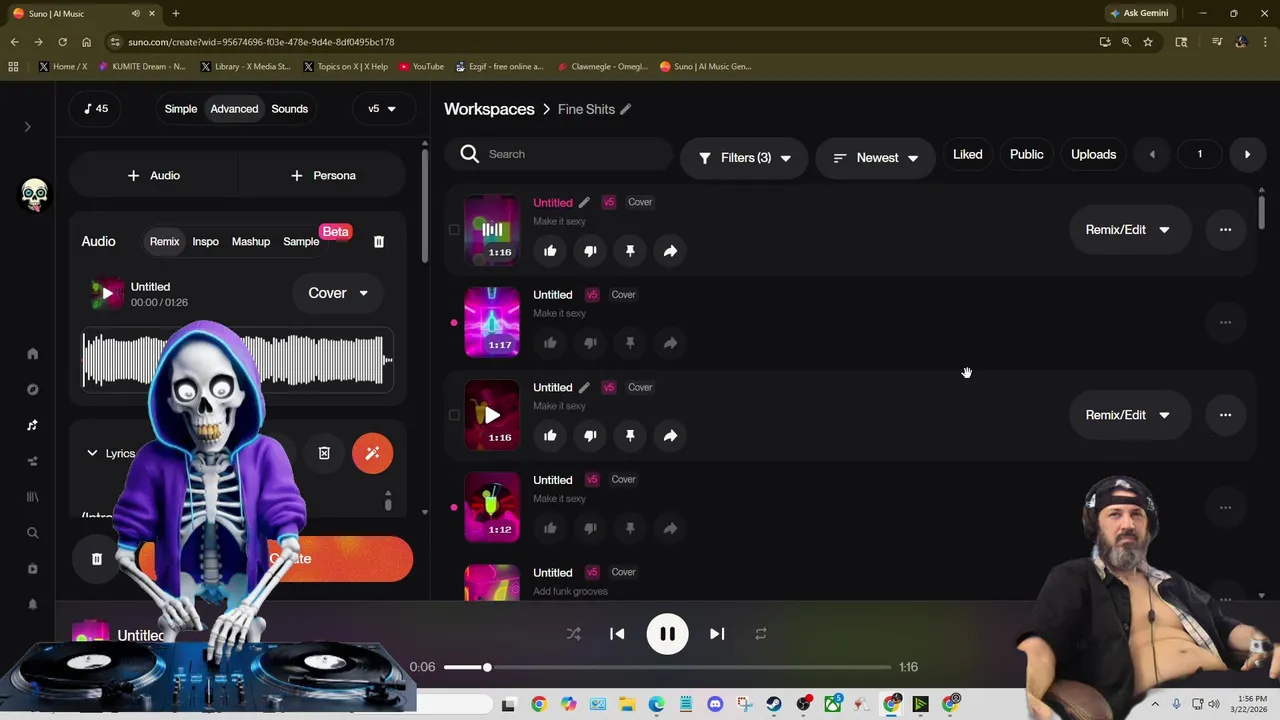
Task: Skip to the next track
Action: click(717, 634)
